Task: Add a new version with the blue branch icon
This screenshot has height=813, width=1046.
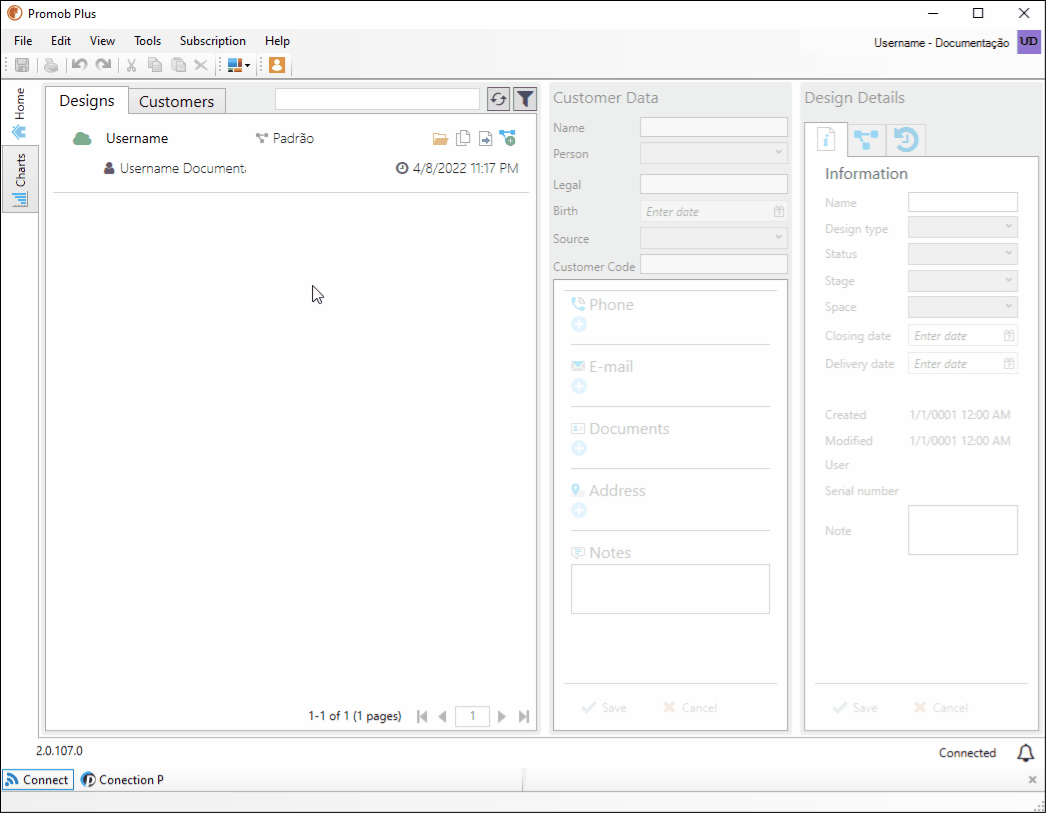Action: click(508, 138)
